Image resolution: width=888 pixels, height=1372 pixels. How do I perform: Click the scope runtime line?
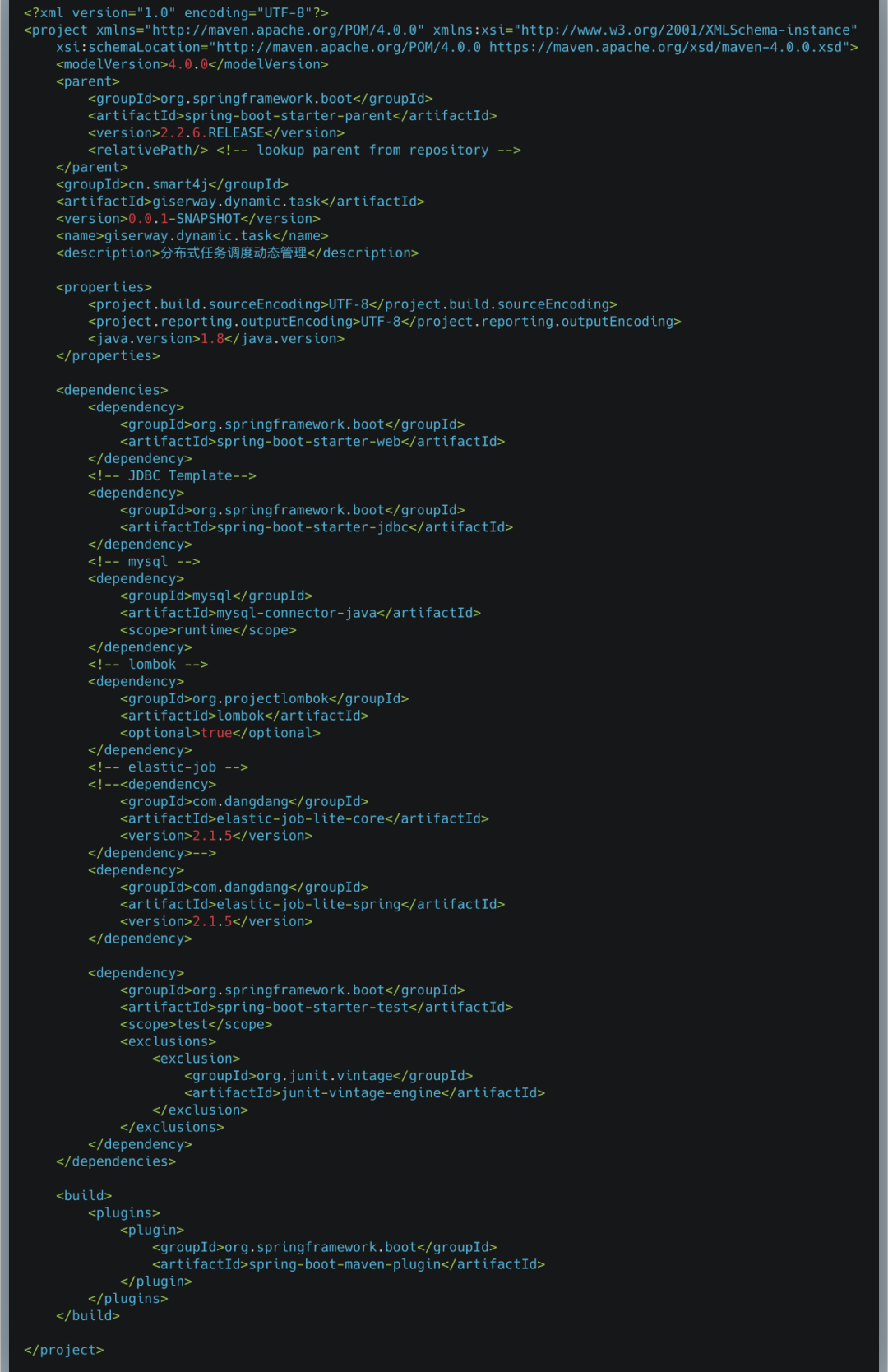pyautogui.click(x=208, y=630)
